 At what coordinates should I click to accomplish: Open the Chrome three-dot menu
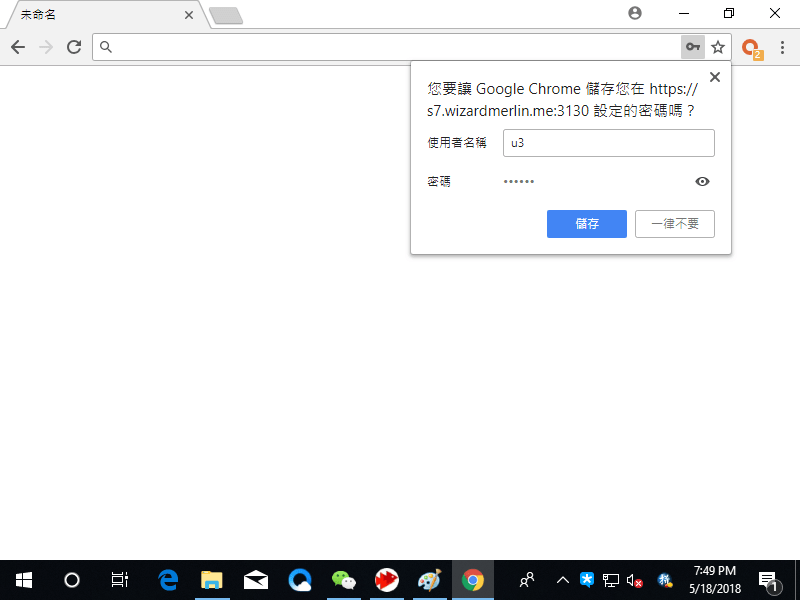(x=782, y=47)
